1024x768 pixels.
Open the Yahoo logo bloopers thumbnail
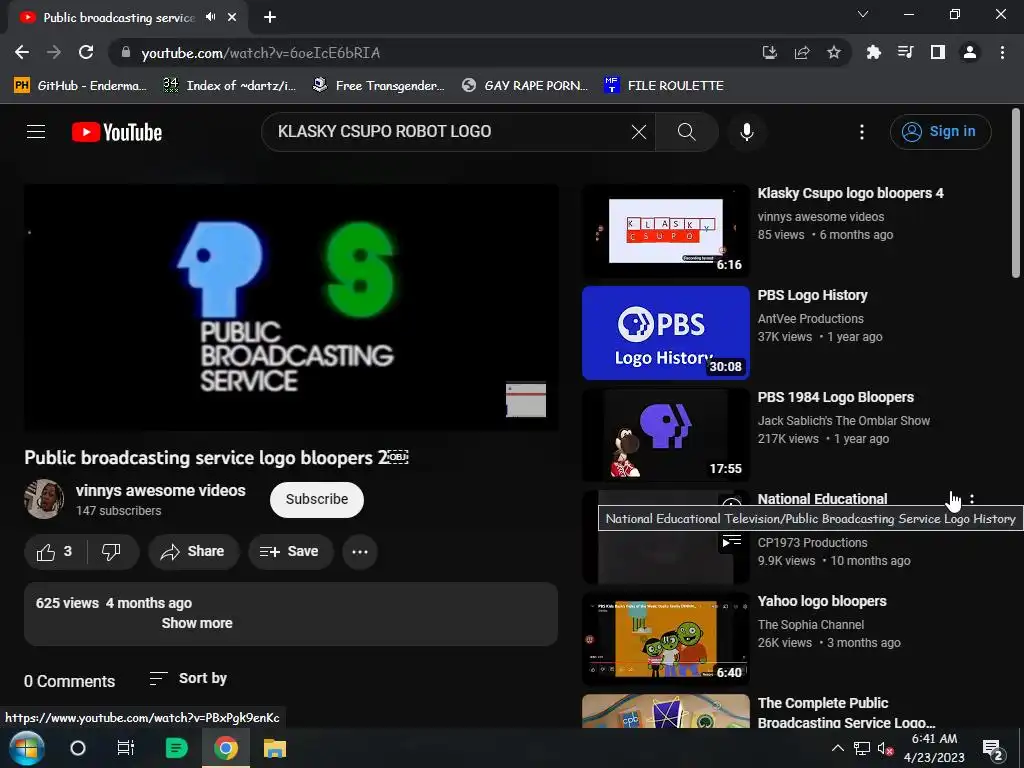tap(665, 639)
